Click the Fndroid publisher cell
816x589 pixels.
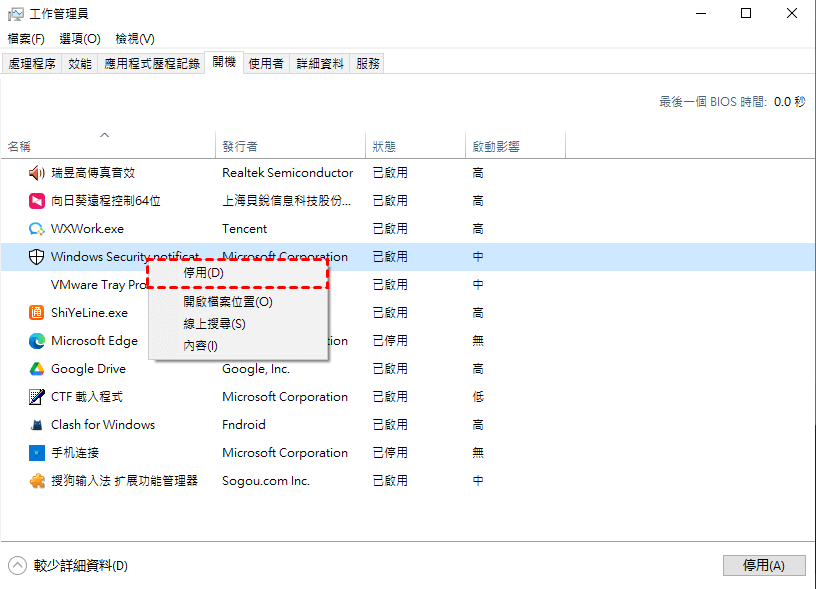pyautogui.click(x=244, y=425)
